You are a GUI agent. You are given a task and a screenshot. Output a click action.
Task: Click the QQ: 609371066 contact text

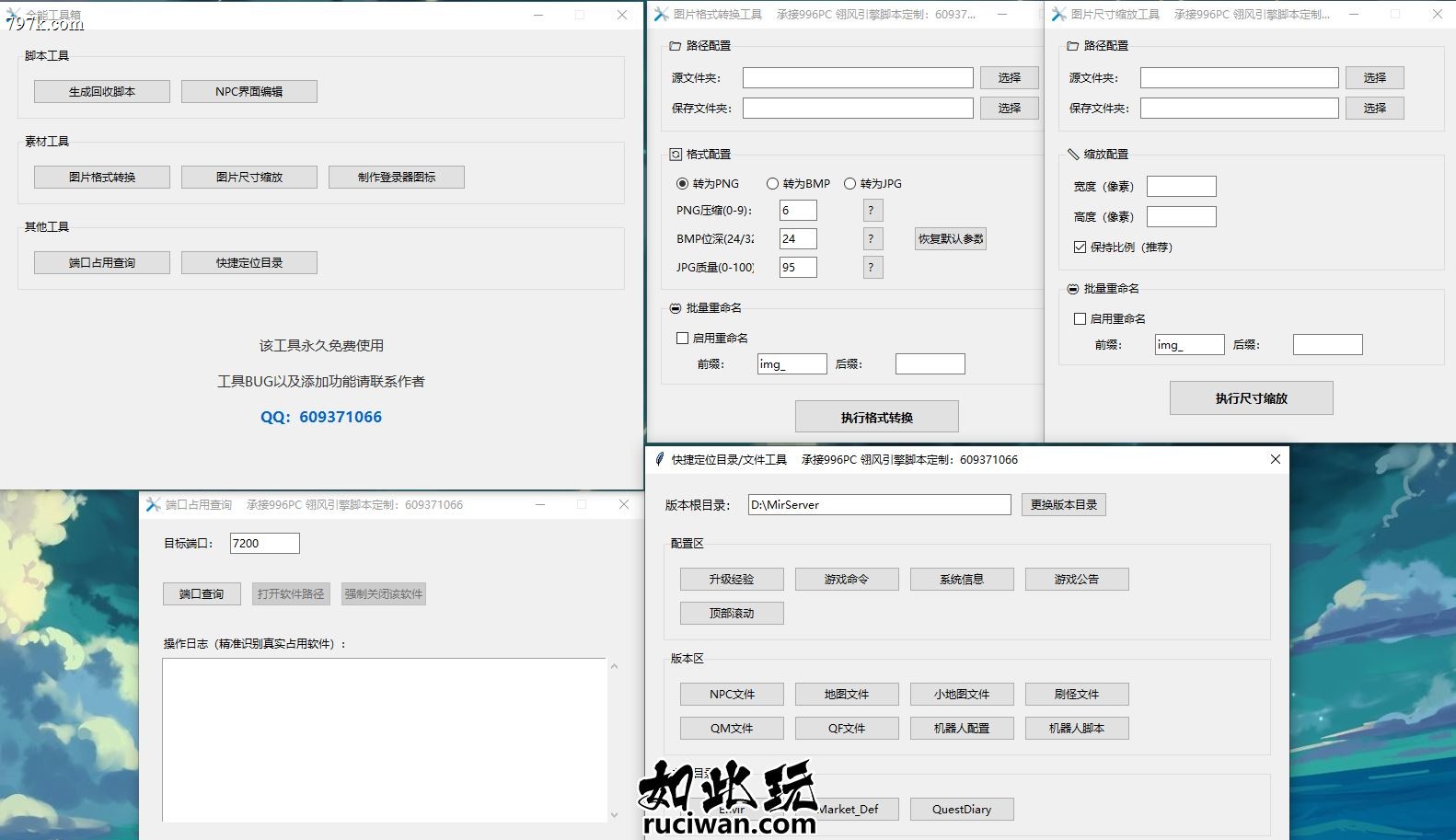tap(321, 417)
